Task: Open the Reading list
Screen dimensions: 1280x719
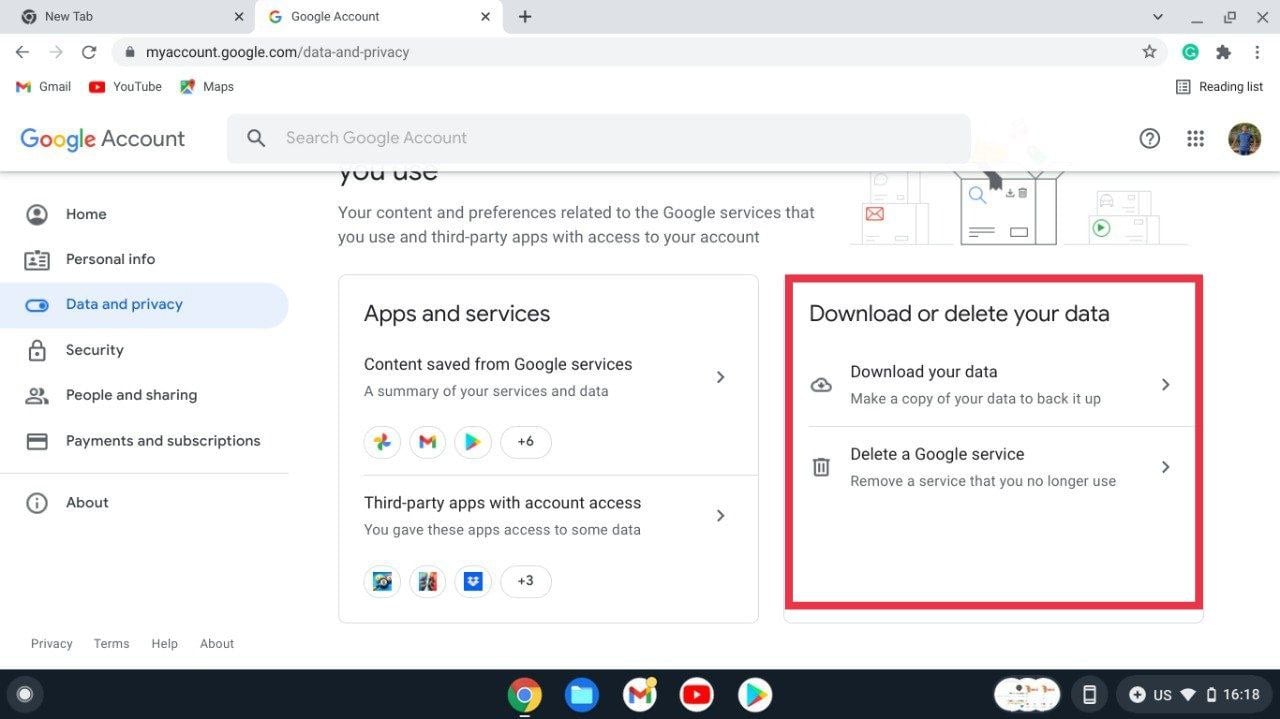Action: pos(1219,87)
